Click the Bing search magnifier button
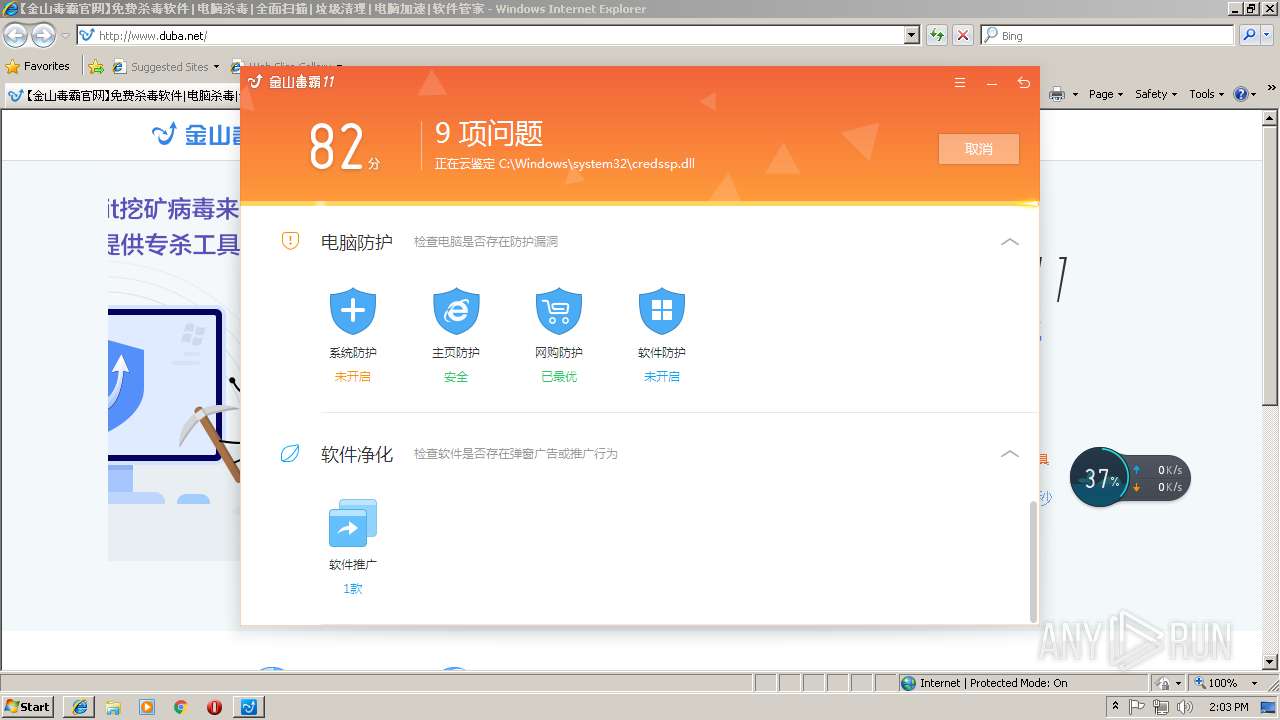This screenshot has height=720, width=1280. tap(1248, 35)
